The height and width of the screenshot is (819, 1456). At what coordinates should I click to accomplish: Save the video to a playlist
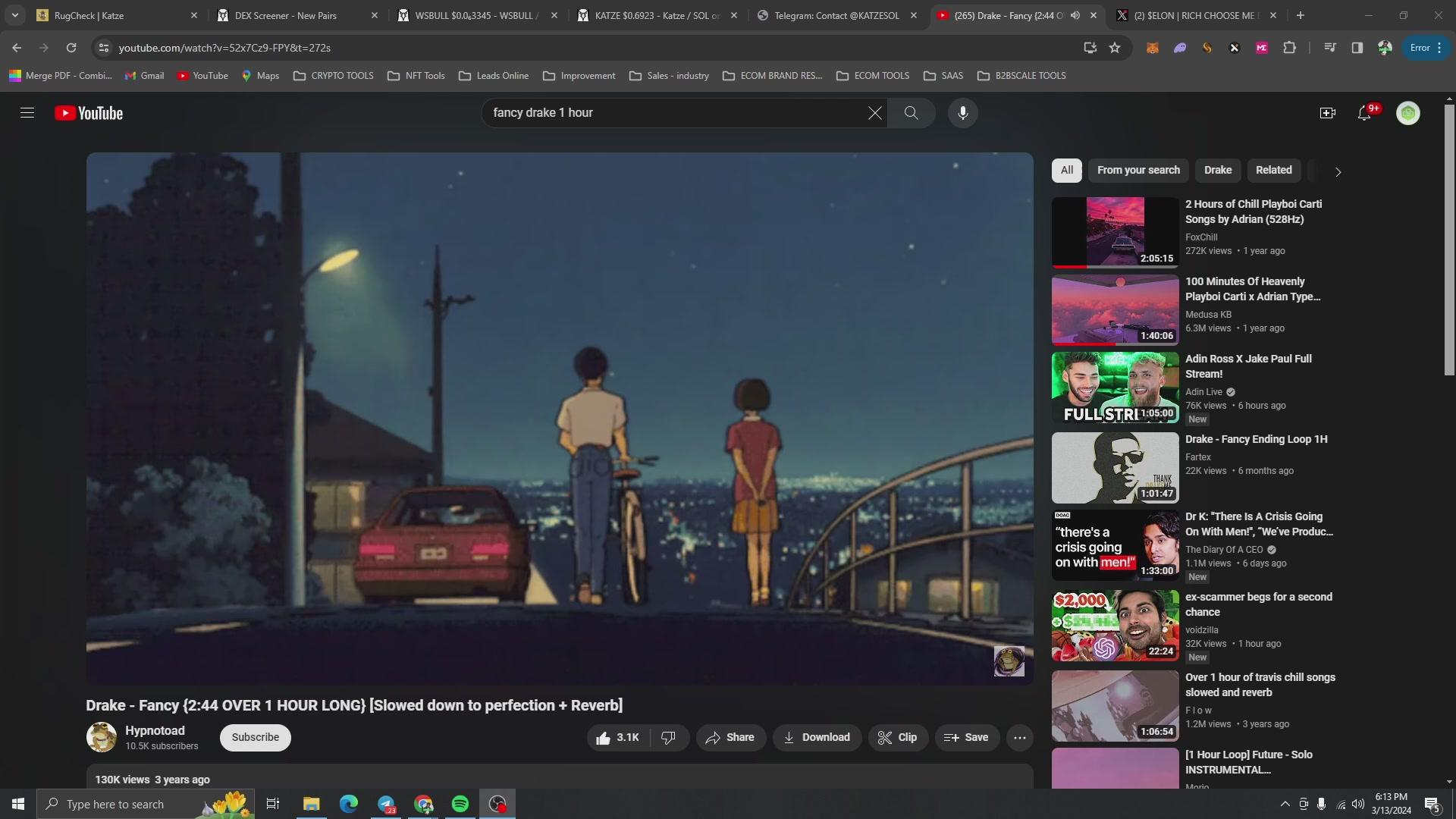point(967,737)
